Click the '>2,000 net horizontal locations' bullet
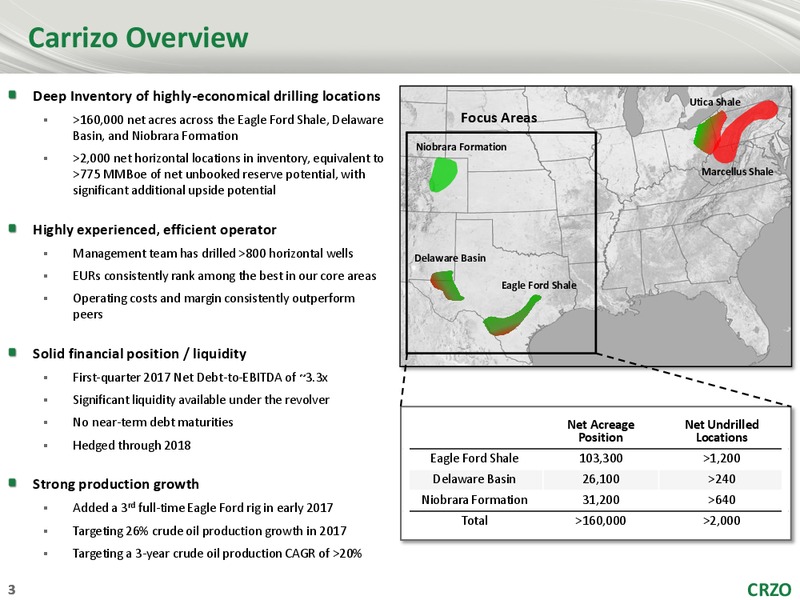The image size is (800, 600). tap(228, 174)
